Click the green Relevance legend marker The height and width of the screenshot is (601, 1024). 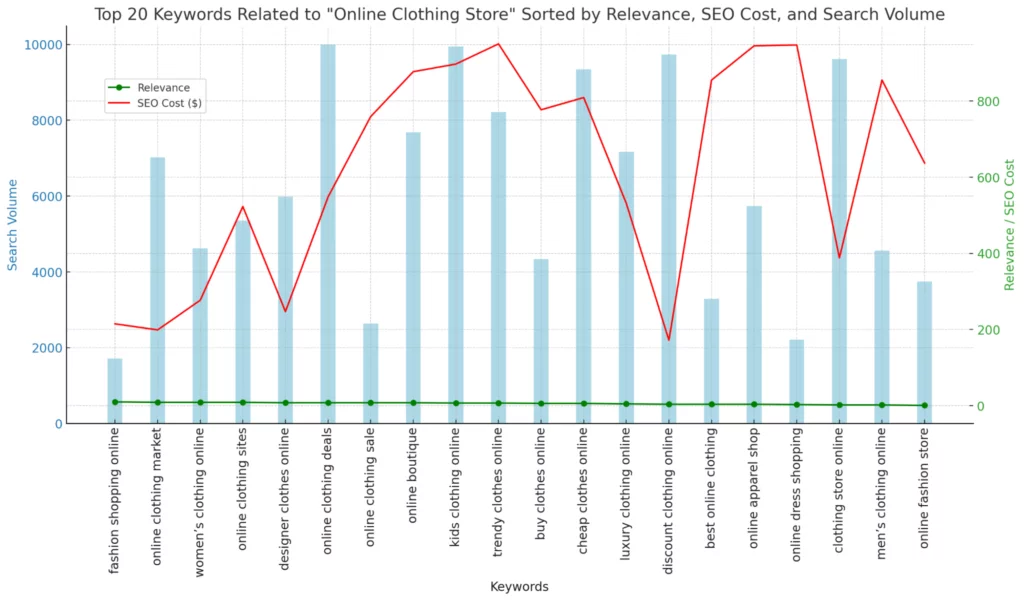120,88
